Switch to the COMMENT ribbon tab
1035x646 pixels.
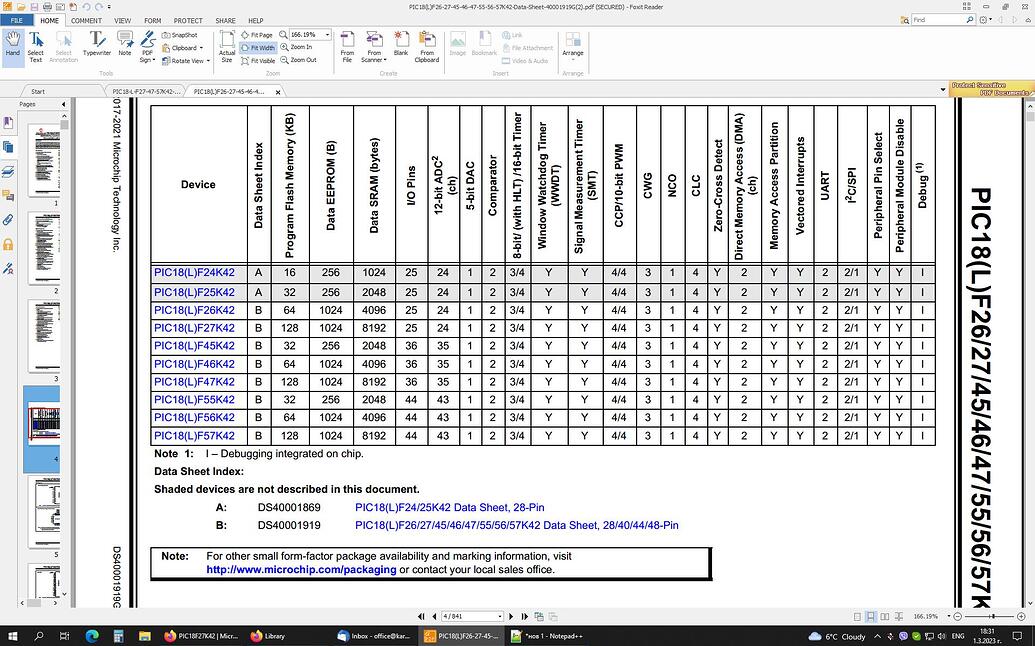pyautogui.click(x=86, y=20)
